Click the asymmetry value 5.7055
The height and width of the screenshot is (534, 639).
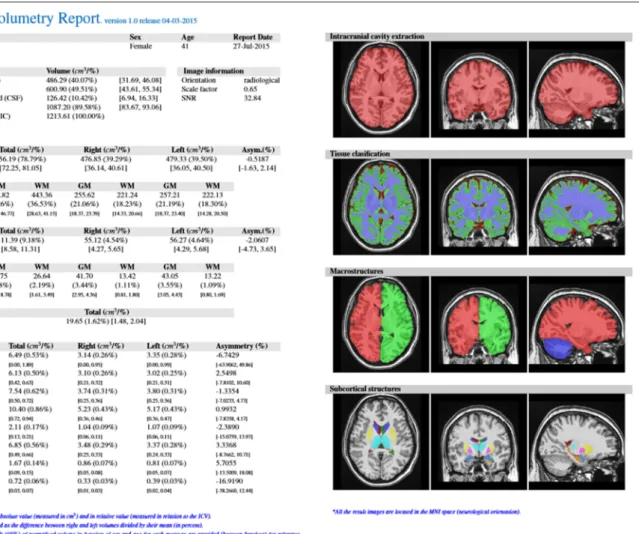226,463
